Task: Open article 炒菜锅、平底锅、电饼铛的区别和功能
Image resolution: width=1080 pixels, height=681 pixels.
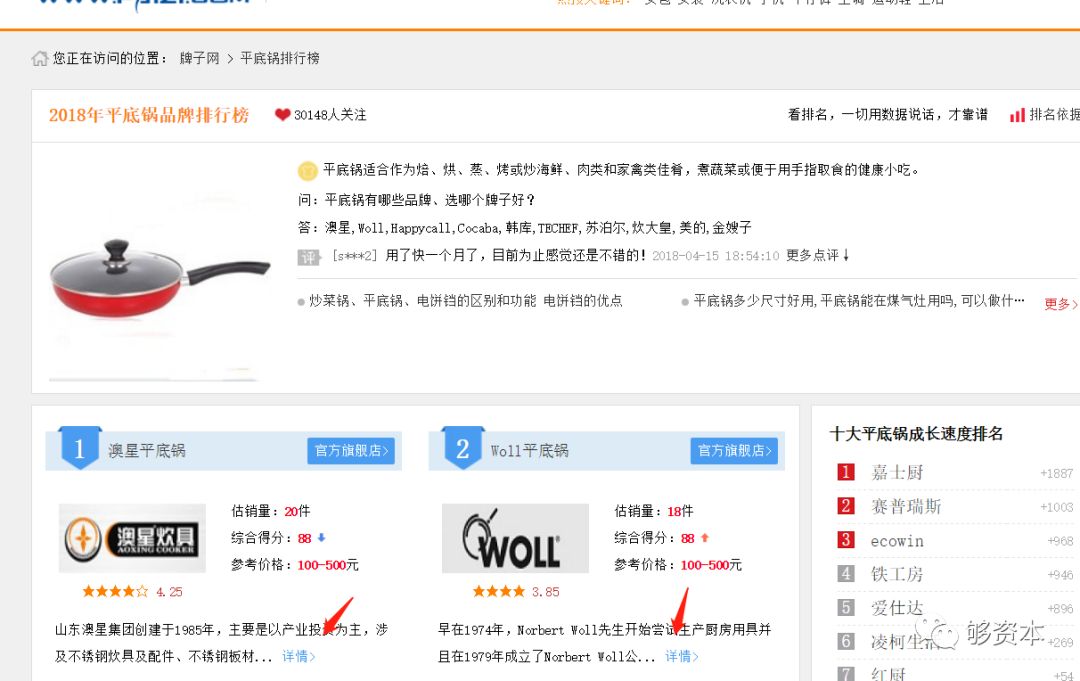Action: pyautogui.click(x=465, y=301)
